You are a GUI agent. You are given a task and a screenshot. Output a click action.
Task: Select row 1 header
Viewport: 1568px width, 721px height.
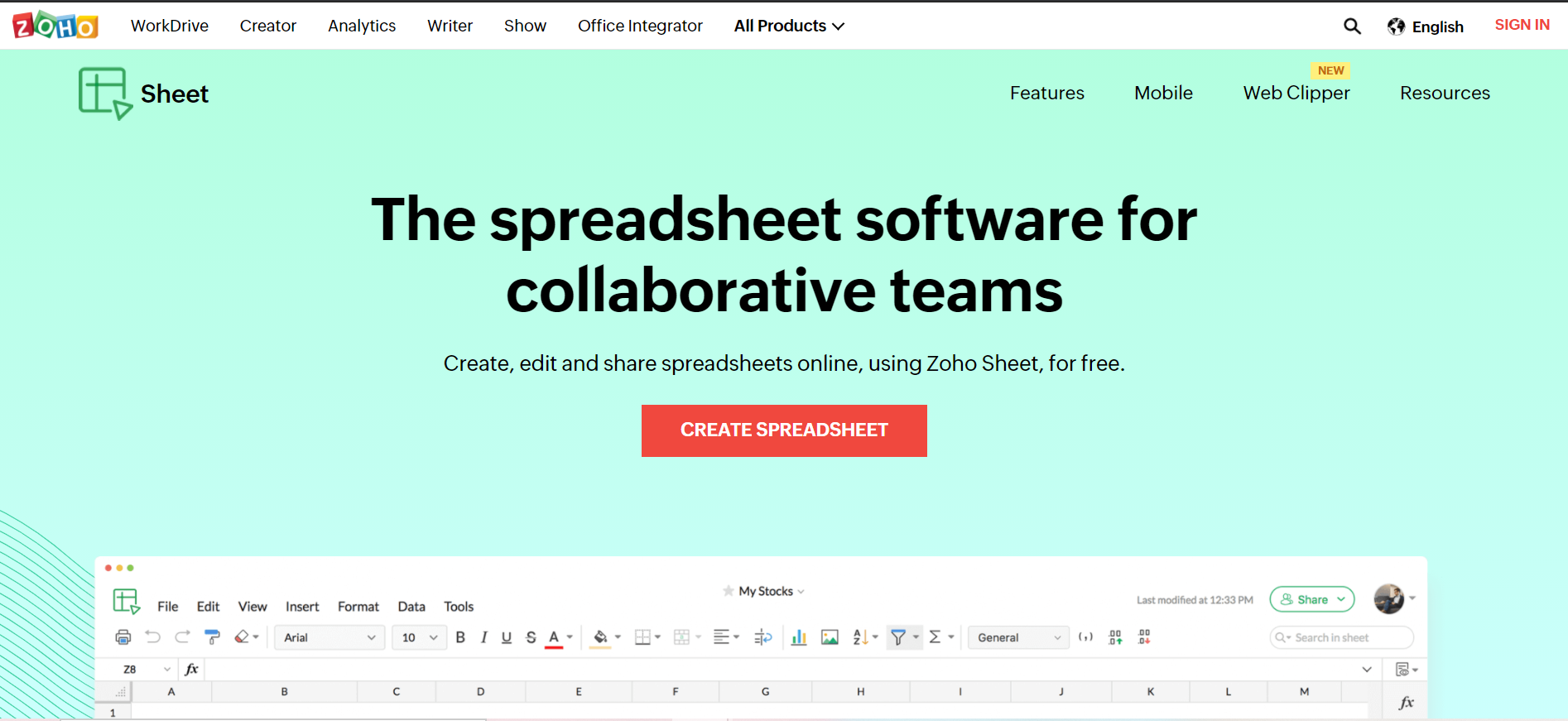(113, 712)
